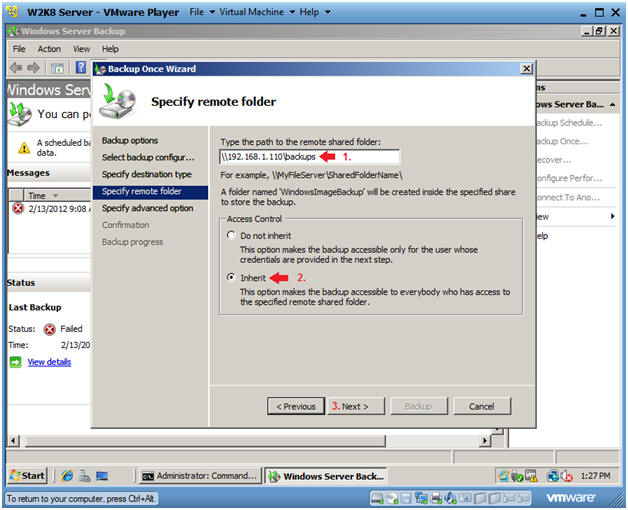Screen dimensions: 628x510
Task: Click the Next button in the wizard
Action: coord(356,406)
